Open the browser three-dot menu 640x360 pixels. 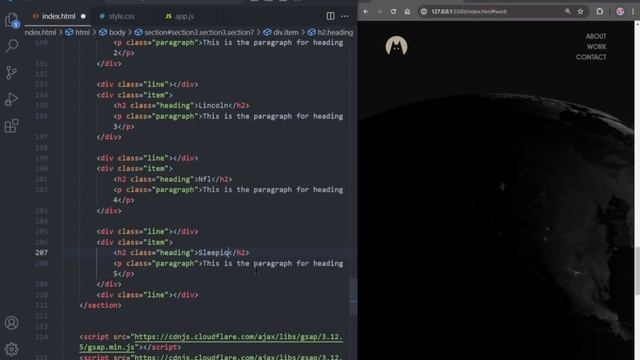click(x=633, y=11)
